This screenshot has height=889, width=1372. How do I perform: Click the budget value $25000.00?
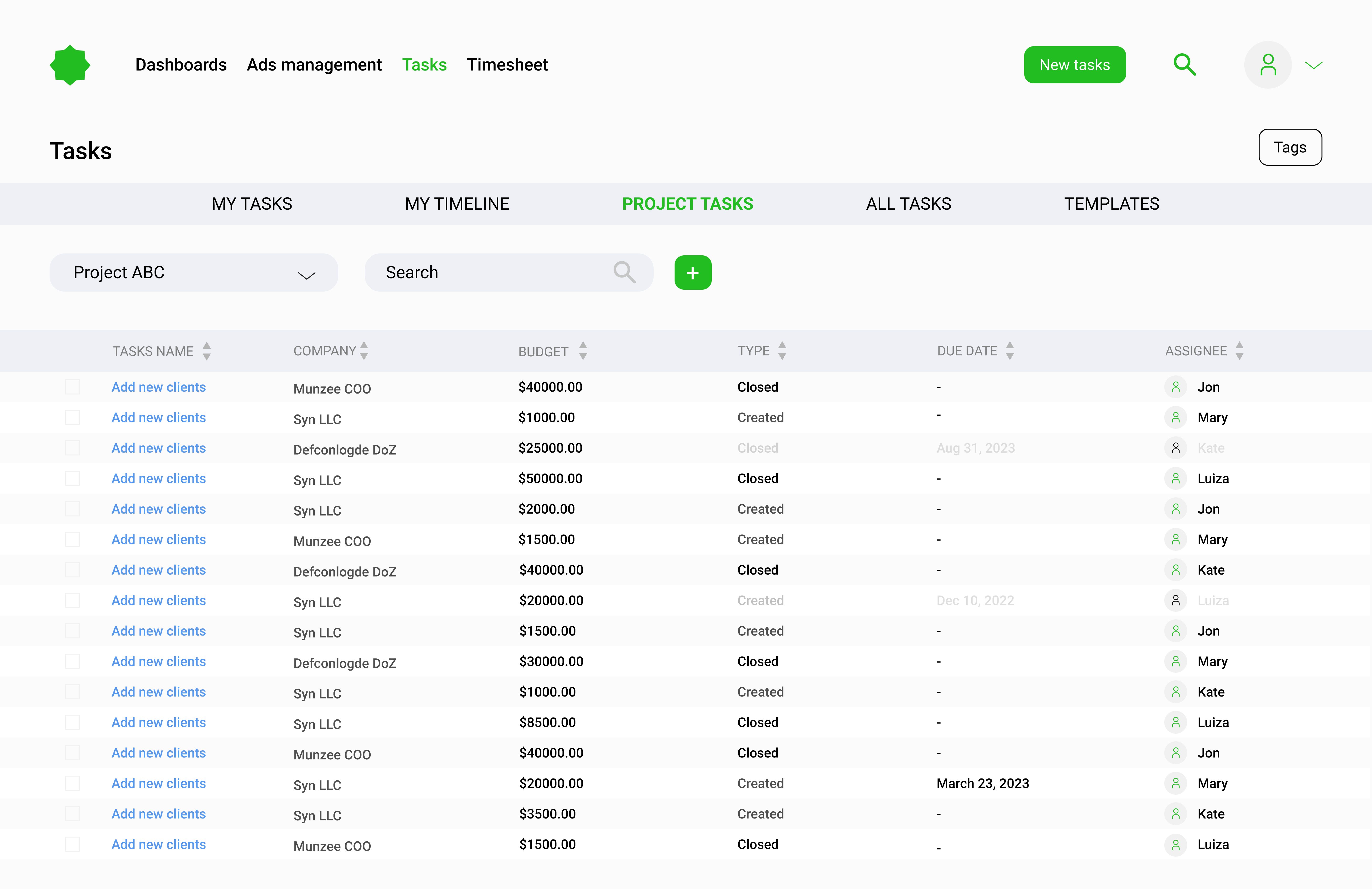pyautogui.click(x=550, y=448)
